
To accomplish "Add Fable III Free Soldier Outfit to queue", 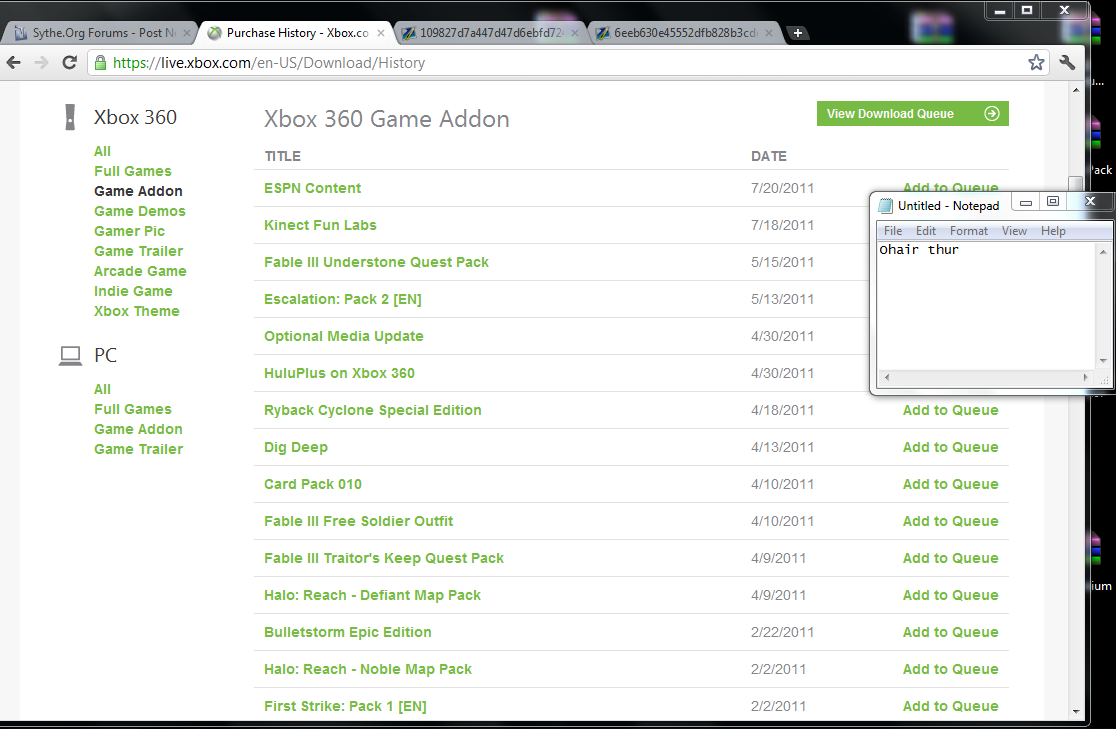I will [x=950, y=521].
